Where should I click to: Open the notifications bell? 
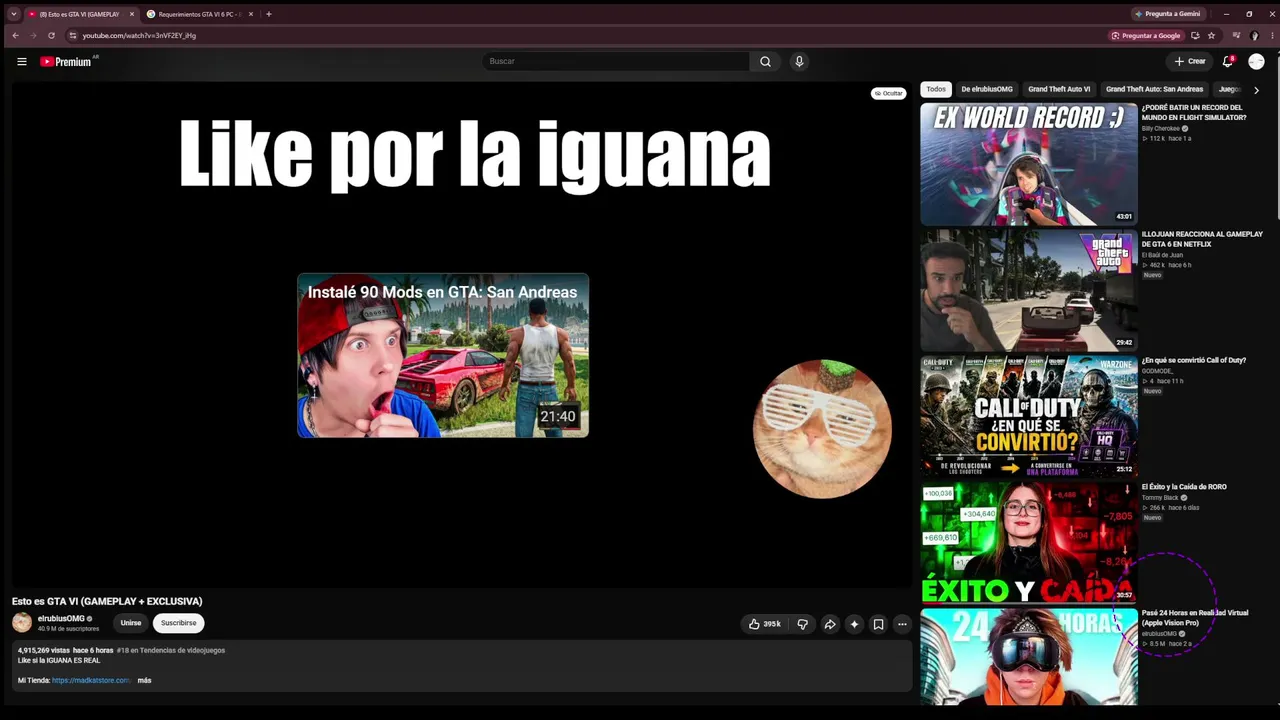point(1228,62)
